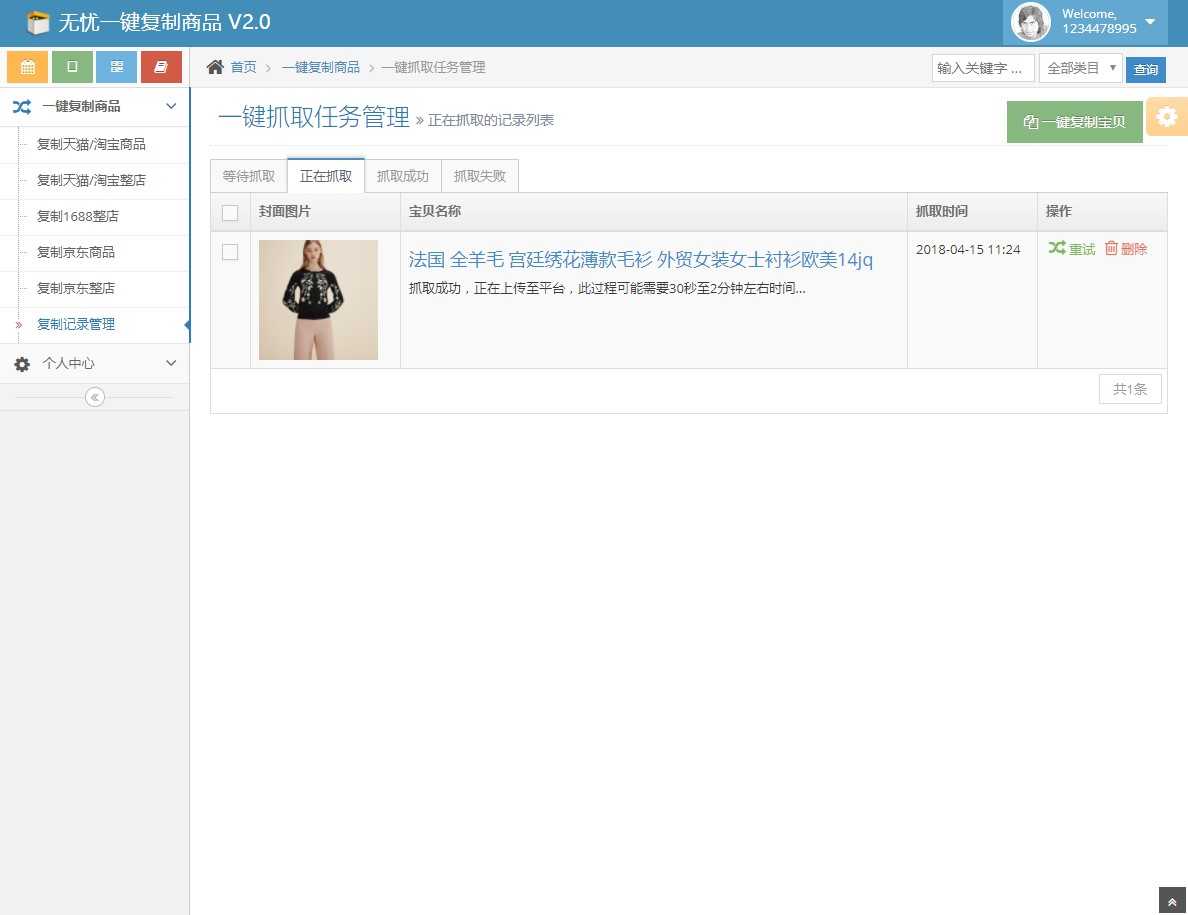Expand the 个人中心 menu chevron

(171, 363)
